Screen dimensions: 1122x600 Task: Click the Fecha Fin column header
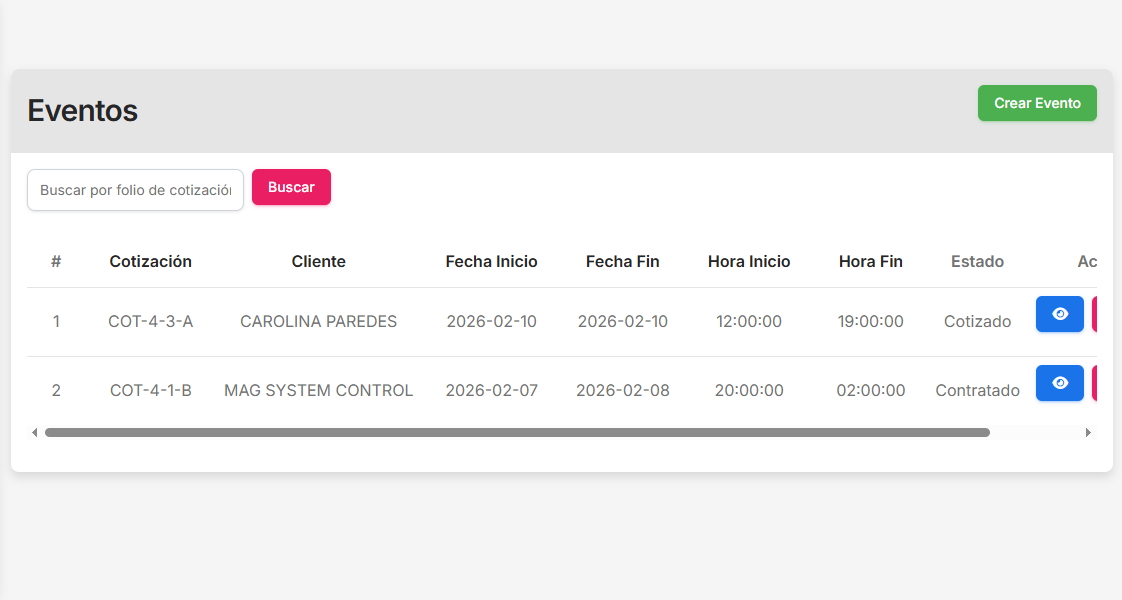tap(623, 262)
